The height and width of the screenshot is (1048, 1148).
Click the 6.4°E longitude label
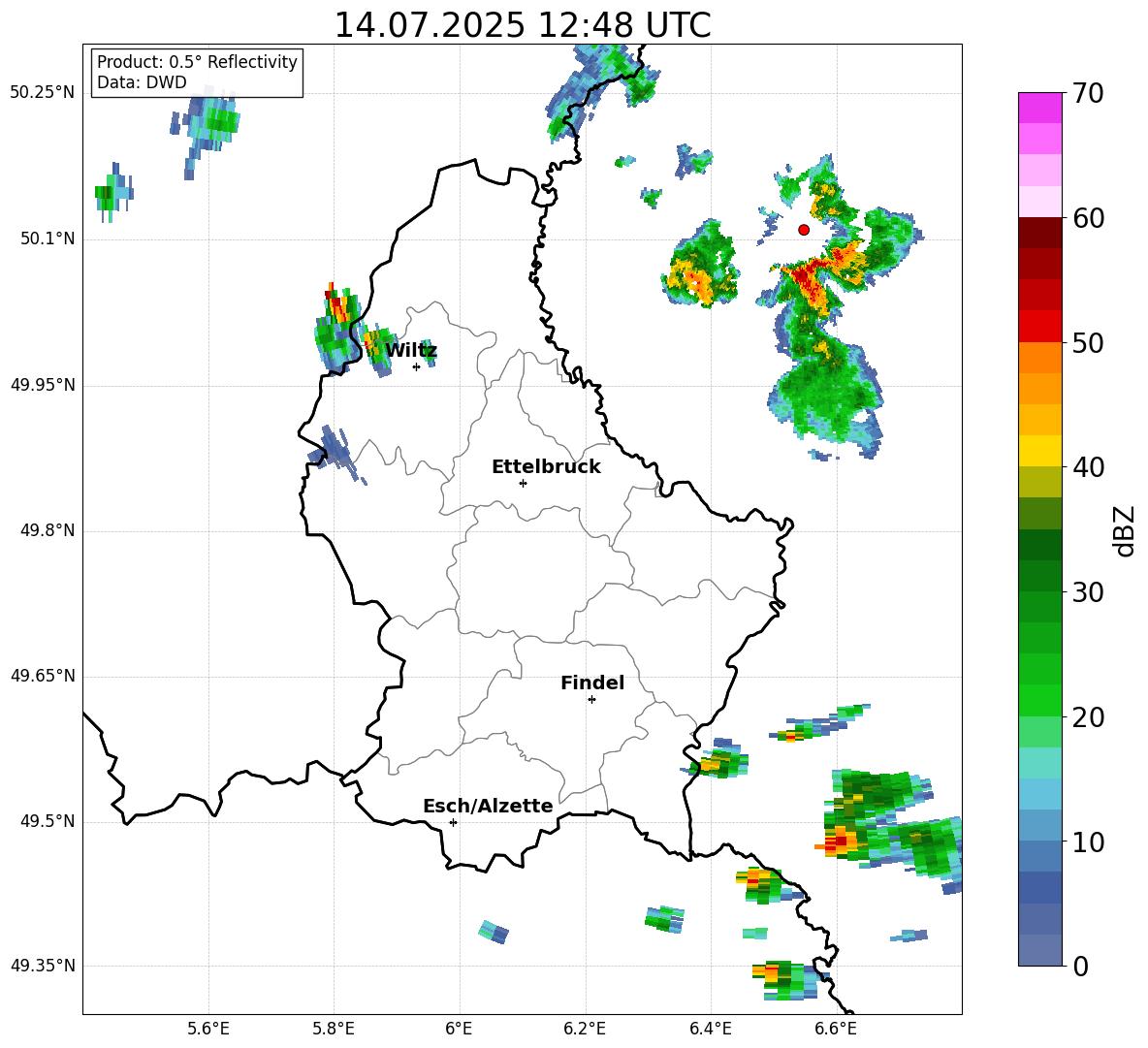pyautogui.click(x=710, y=1029)
